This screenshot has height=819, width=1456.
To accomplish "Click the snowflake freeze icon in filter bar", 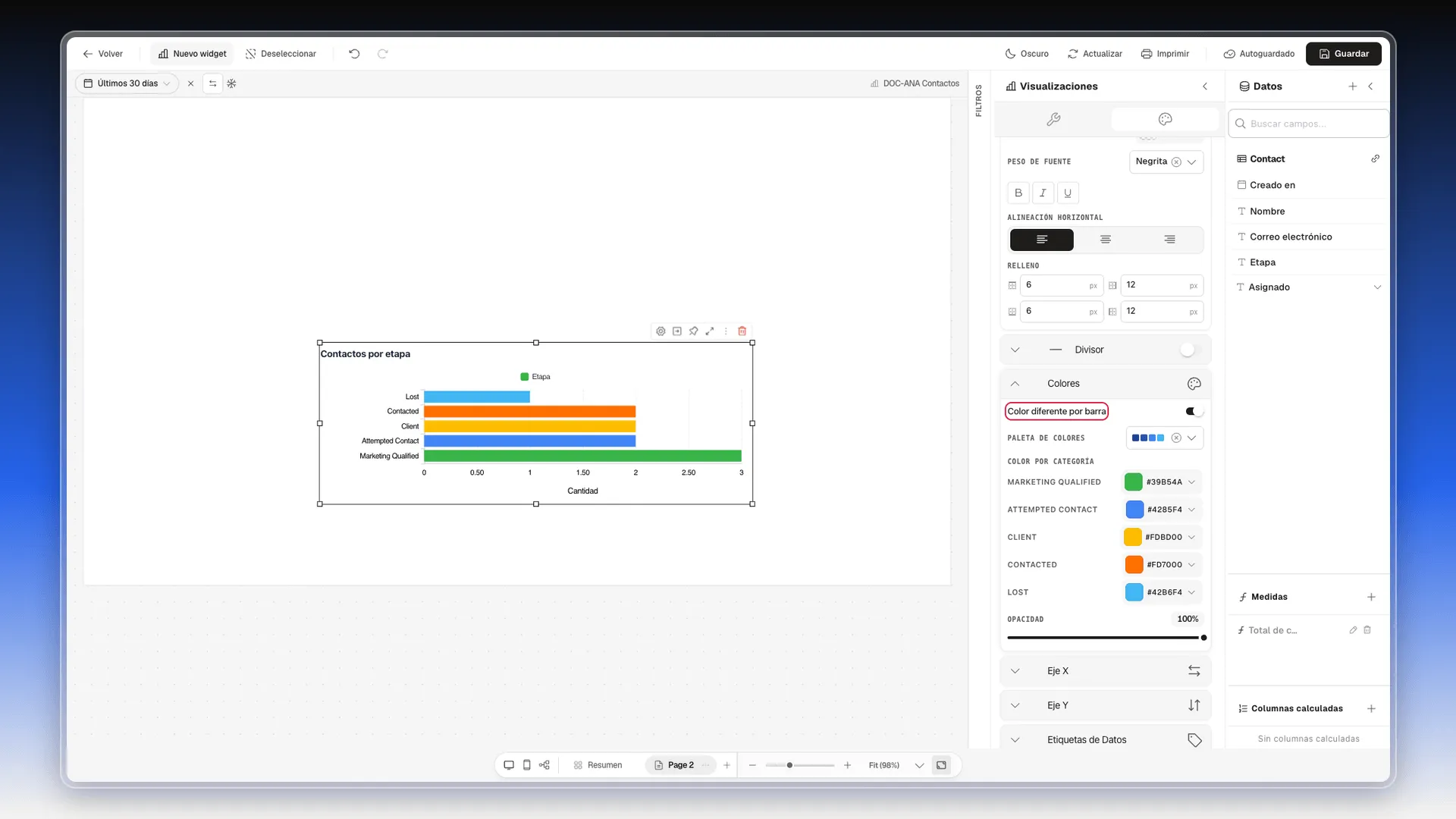I will [232, 83].
